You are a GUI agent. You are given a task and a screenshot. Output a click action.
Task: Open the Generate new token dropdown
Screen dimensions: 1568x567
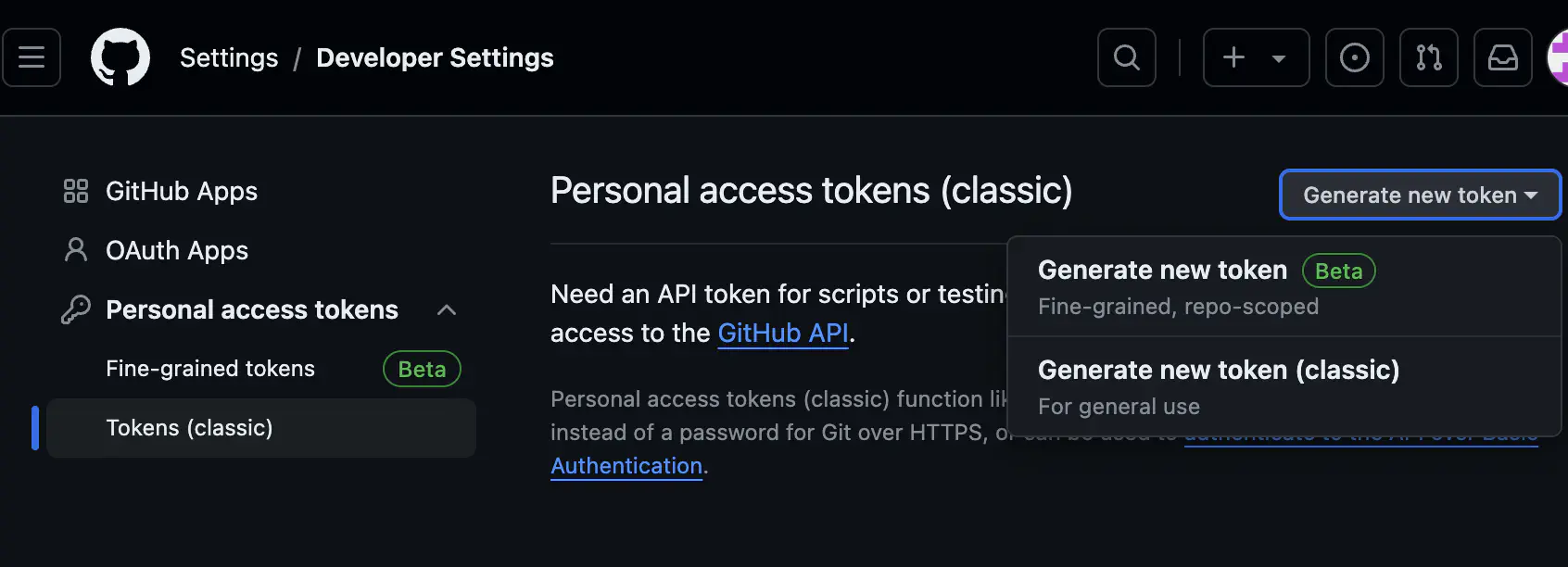point(1419,195)
